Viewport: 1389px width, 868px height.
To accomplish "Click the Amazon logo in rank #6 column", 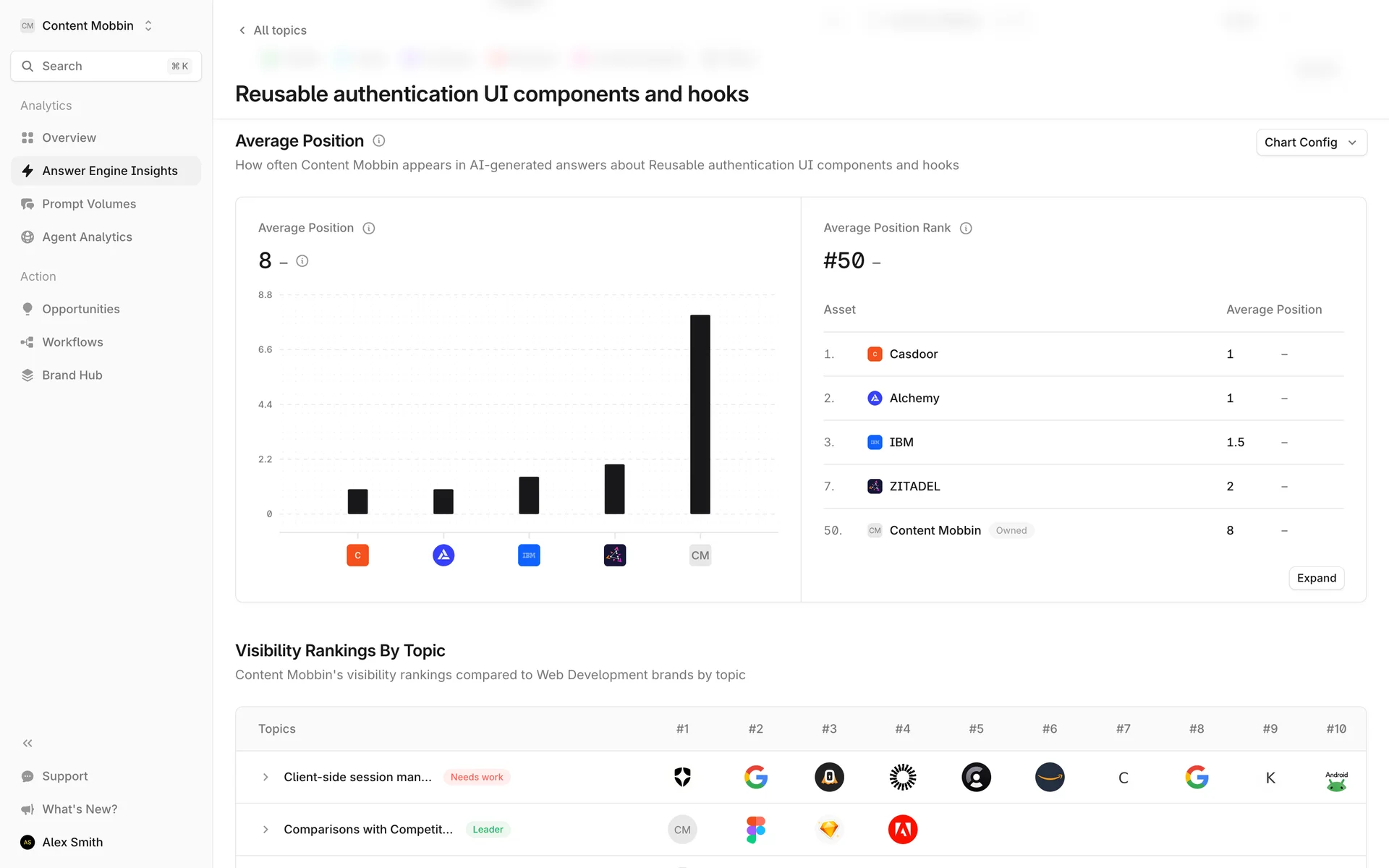I will (x=1049, y=778).
